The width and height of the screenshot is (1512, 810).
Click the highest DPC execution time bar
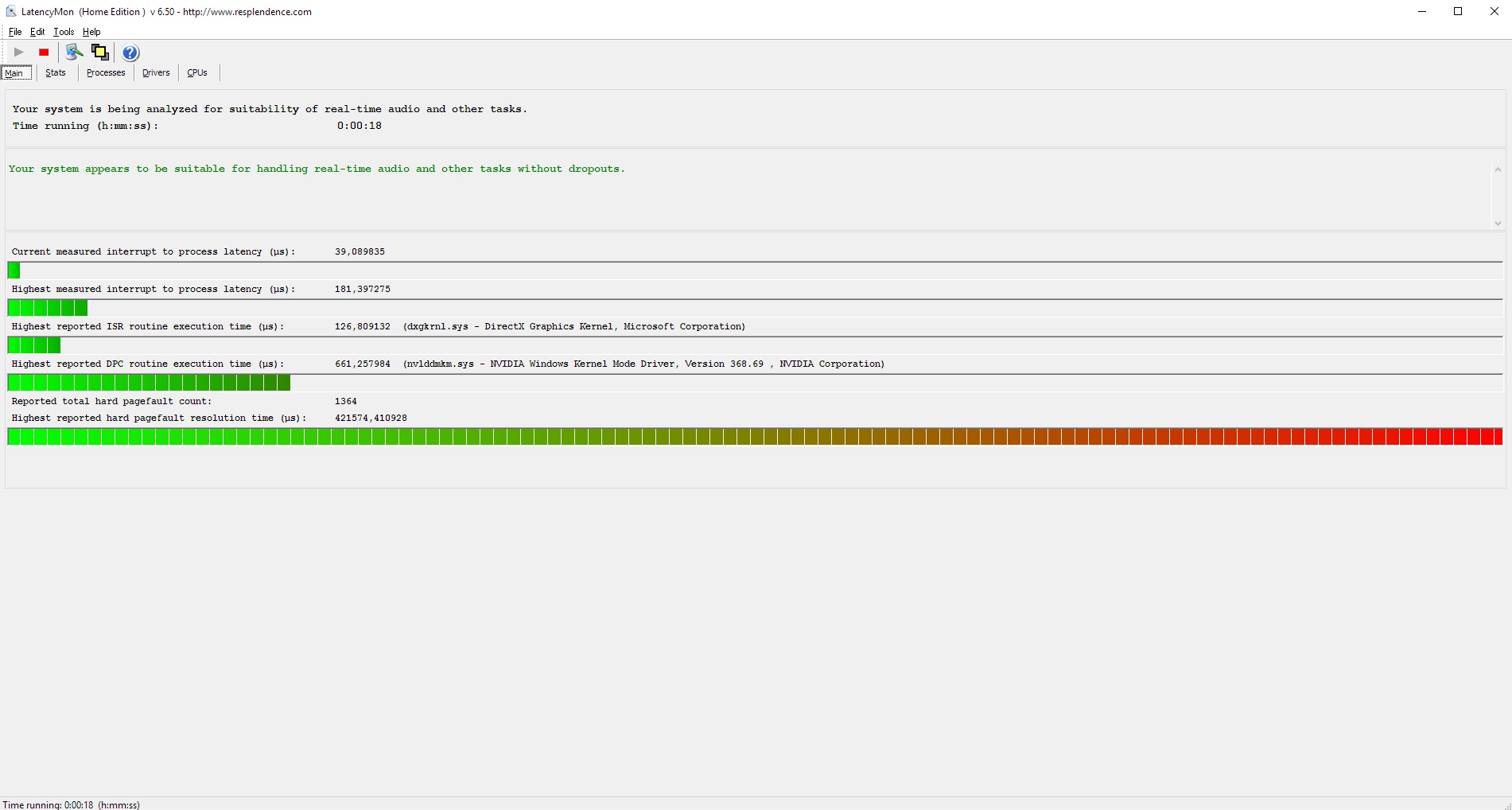tap(755, 383)
